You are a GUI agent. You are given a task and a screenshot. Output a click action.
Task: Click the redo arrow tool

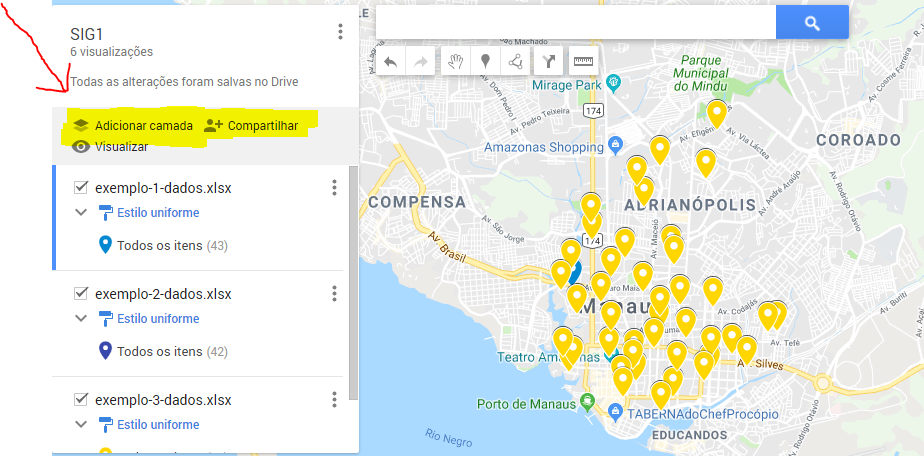click(x=420, y=61)
